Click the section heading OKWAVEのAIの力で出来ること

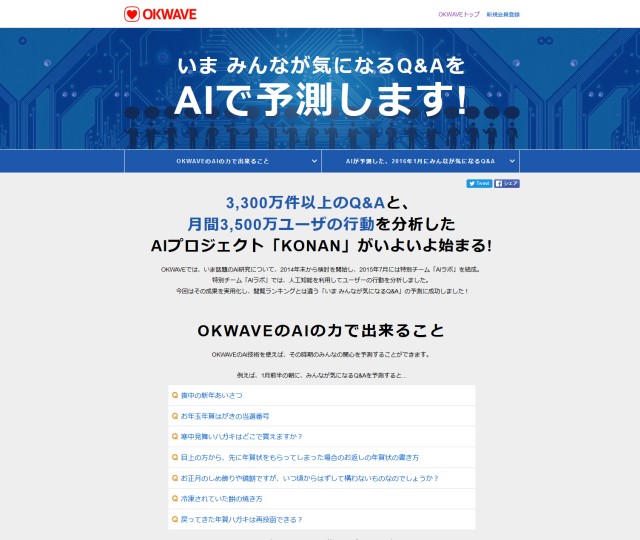pyautogui.click(x=321, y=331)
